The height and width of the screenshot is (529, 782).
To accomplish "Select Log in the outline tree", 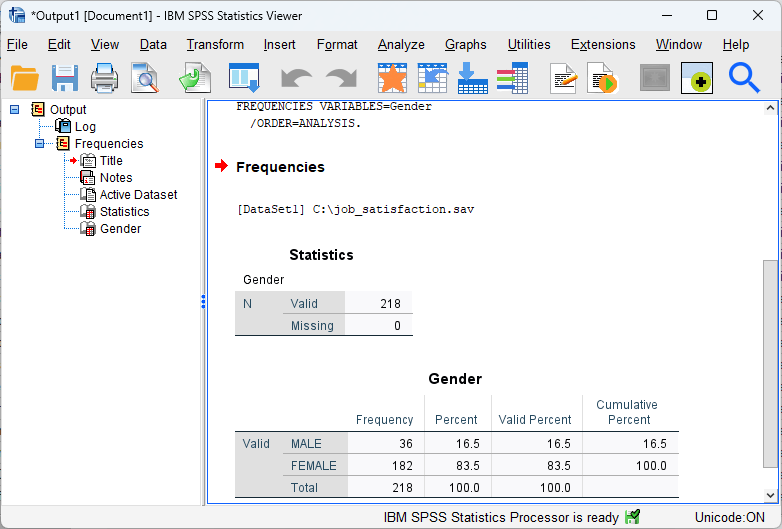I will click(x=85, y=127).
